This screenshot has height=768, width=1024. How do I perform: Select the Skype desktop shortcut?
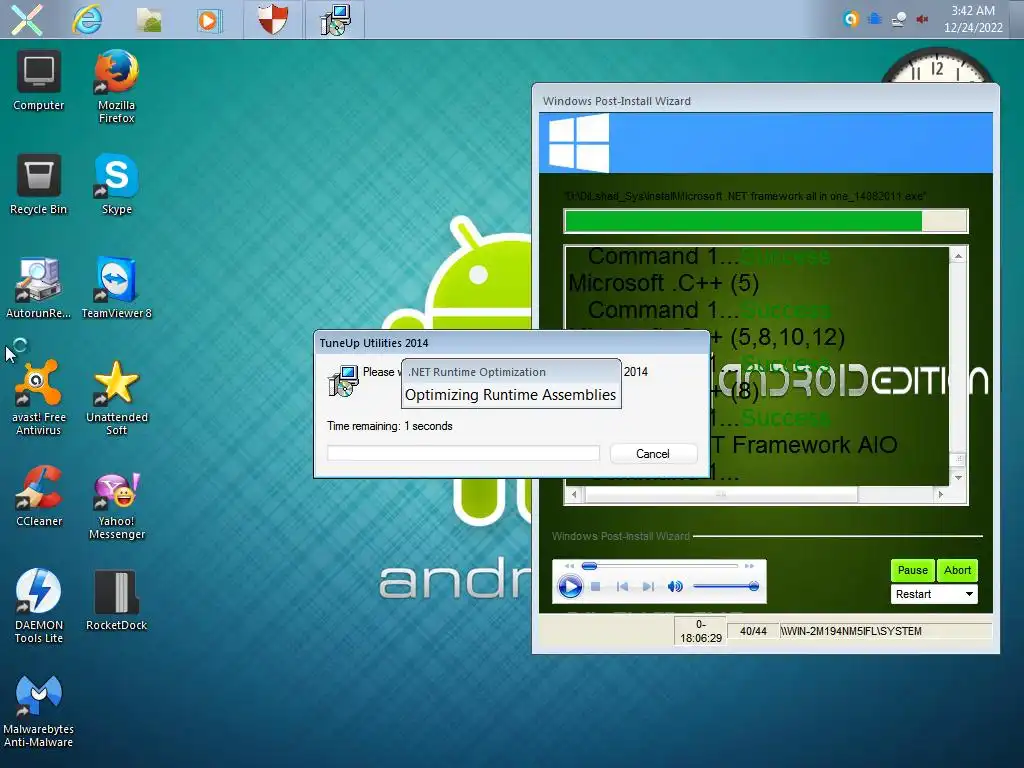tap(116, 185)
